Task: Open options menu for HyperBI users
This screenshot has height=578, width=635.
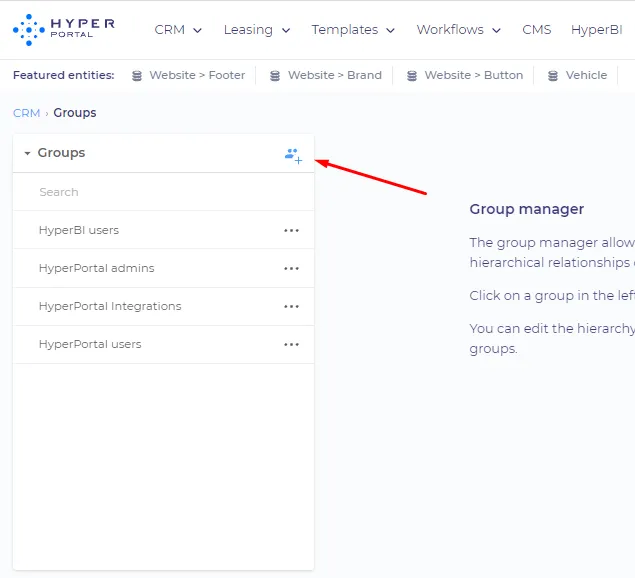Action: tap(291, 230)
